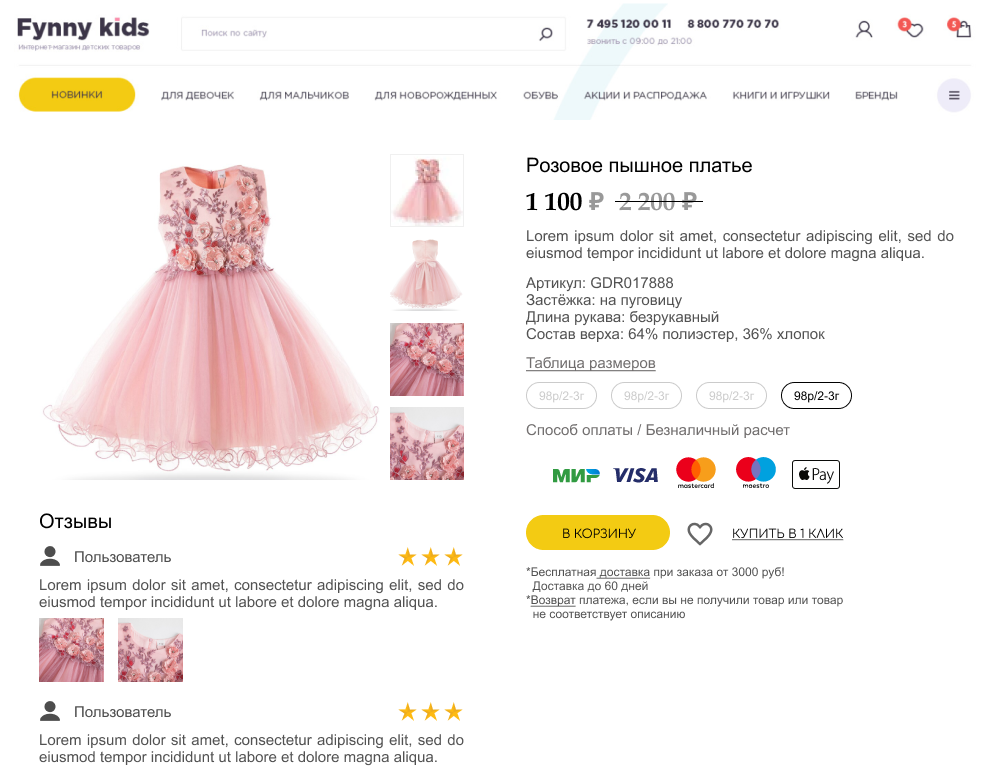The image size is (992, 781).
Task: Open the user account icon
Action: [864, 30]
